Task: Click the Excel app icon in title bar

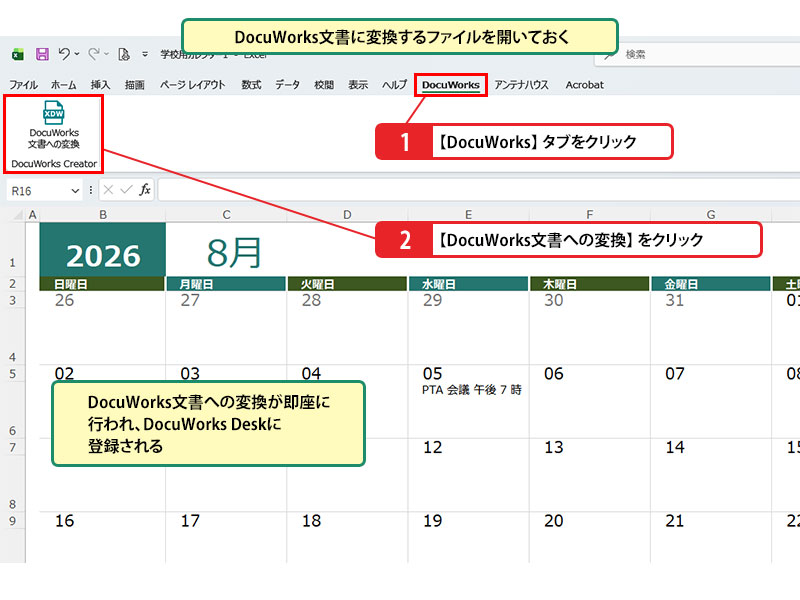Action: point(18,54)
